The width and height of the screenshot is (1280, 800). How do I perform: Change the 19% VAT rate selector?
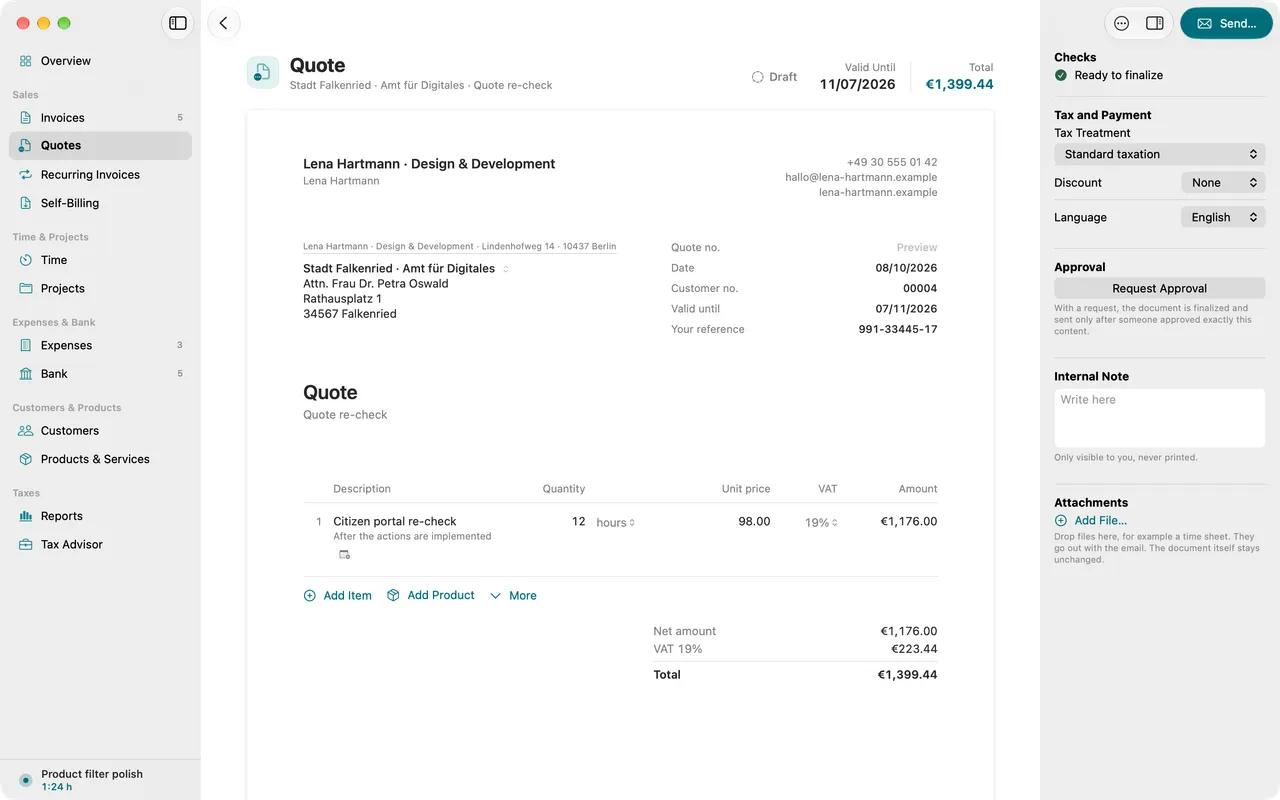(821, 523)
